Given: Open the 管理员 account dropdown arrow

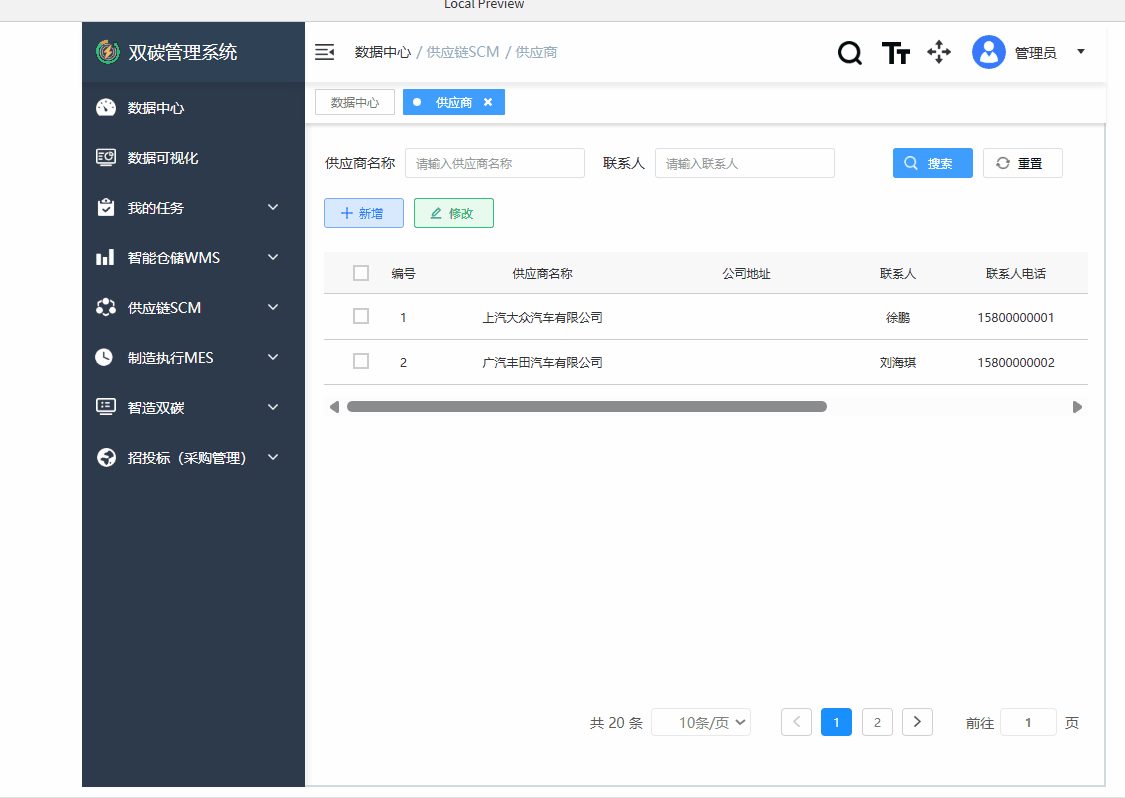Looking at the screenshot, I should point(1080,52).
